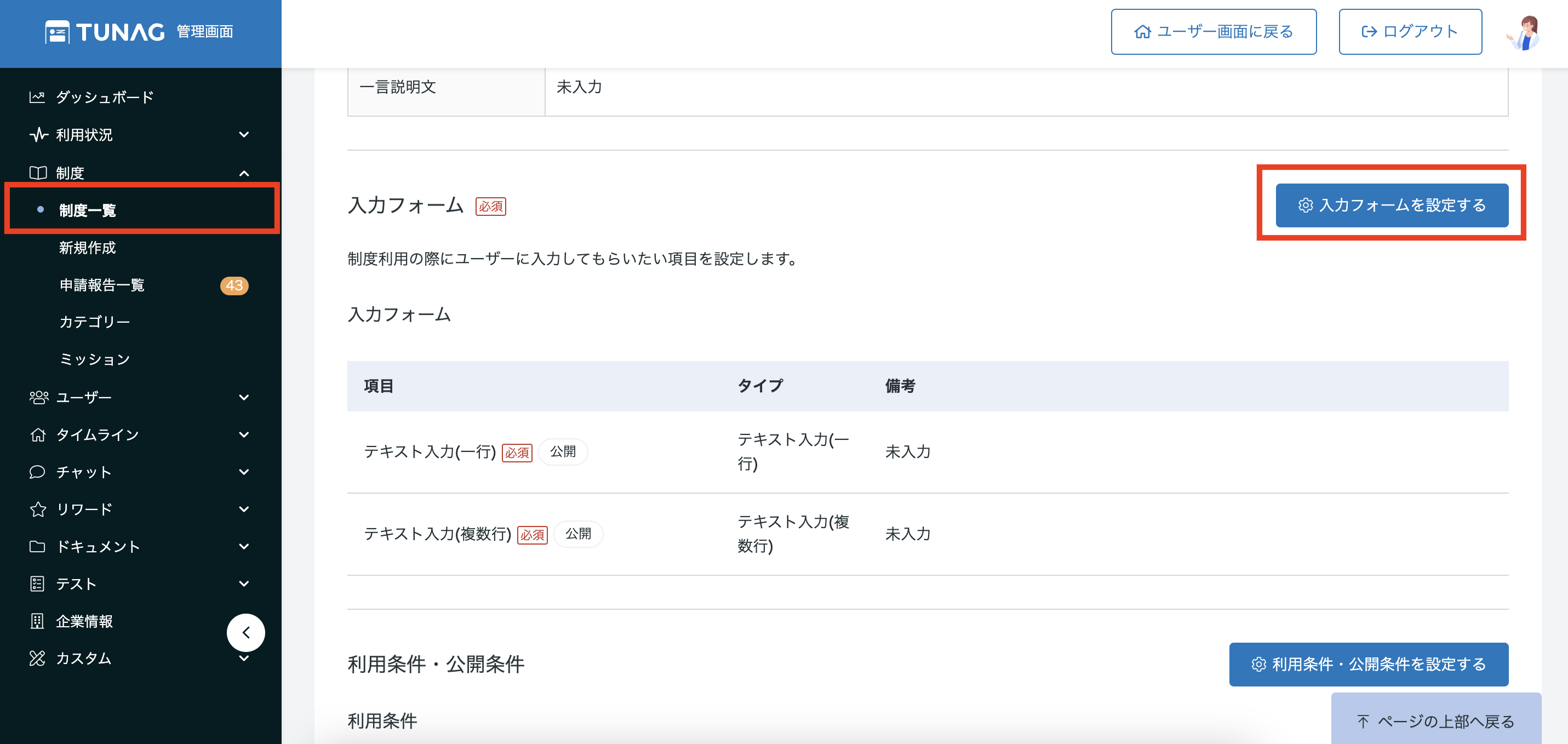Expand the 利用状況 menu chevron
Image resolution: width=1568 pixels, height=744 pixels.
[244, 135]
